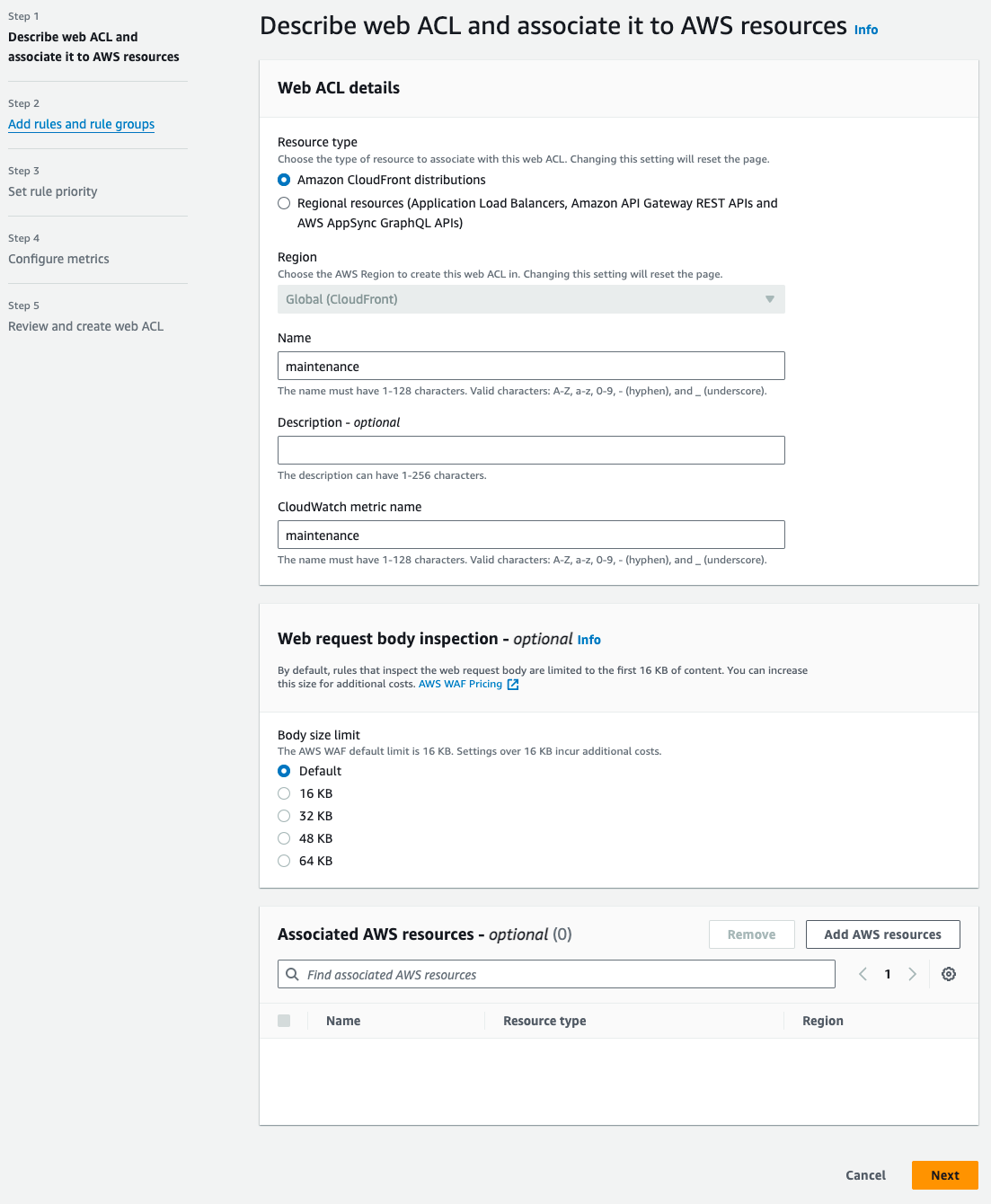Open table preferences gear icon
Image resolution: width=991 pixels, height=1204 pixels.
point(949,974)
